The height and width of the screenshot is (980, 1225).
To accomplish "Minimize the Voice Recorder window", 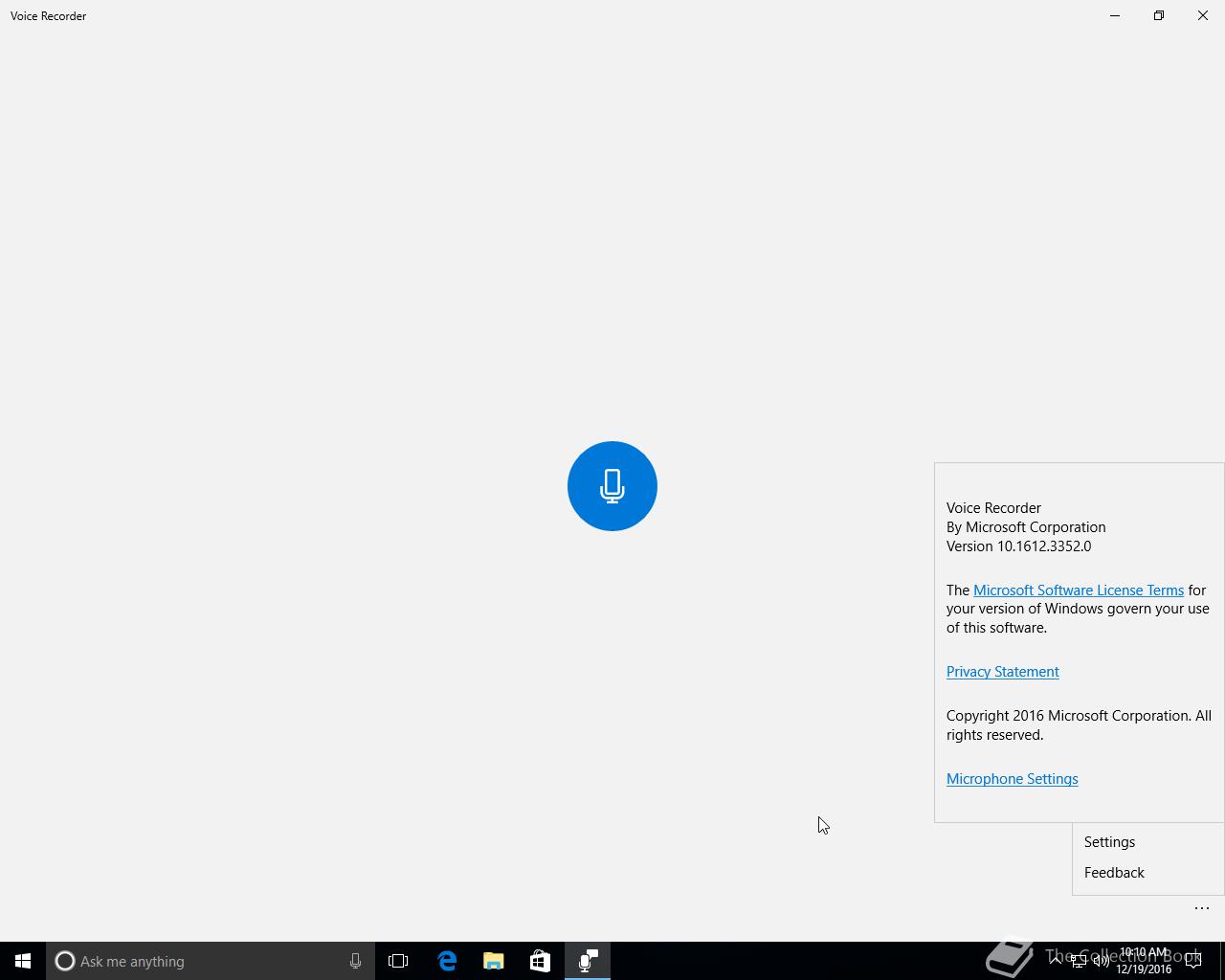I will pos(1115,15).
